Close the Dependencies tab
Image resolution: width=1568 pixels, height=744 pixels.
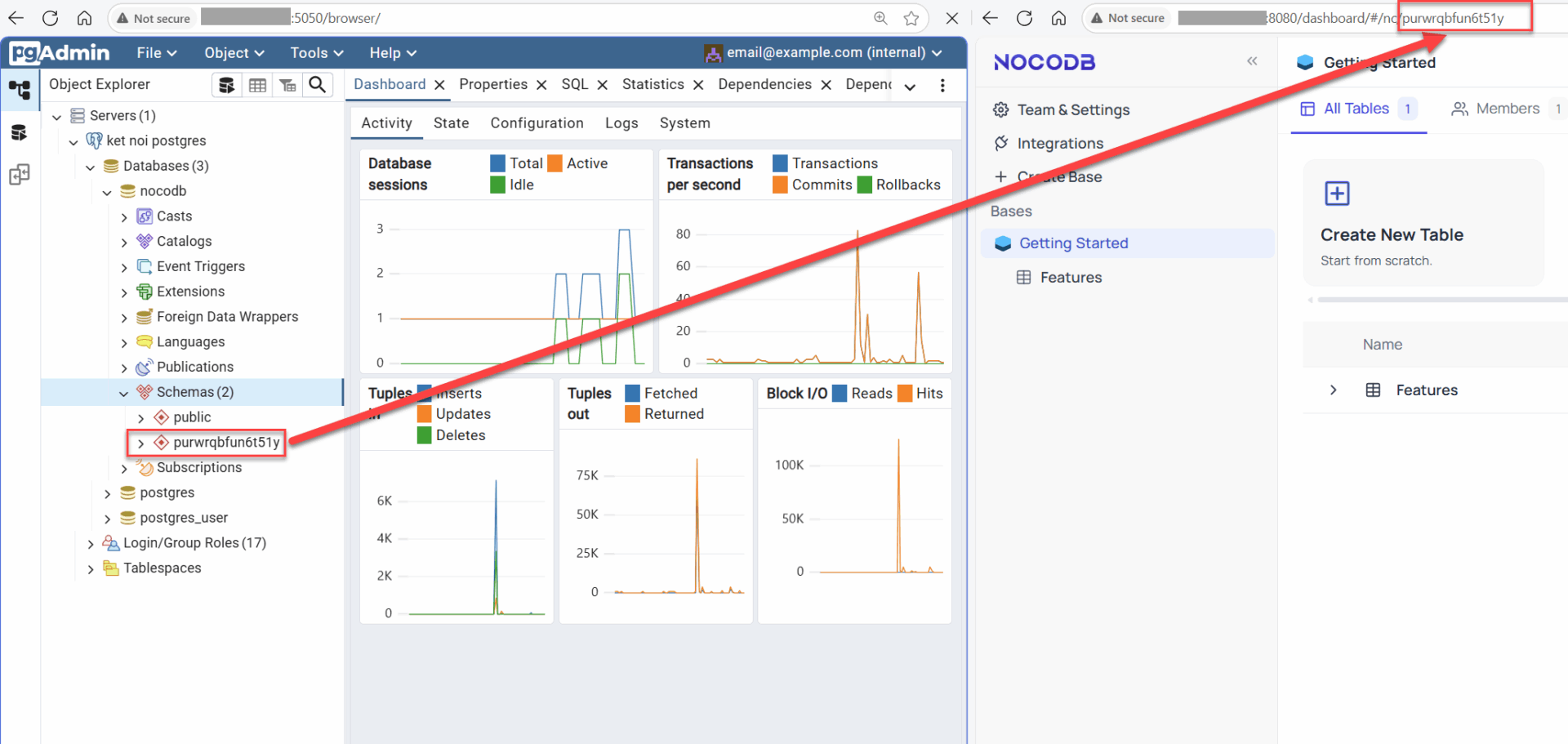pyautogui.click(x=826, y=85)
